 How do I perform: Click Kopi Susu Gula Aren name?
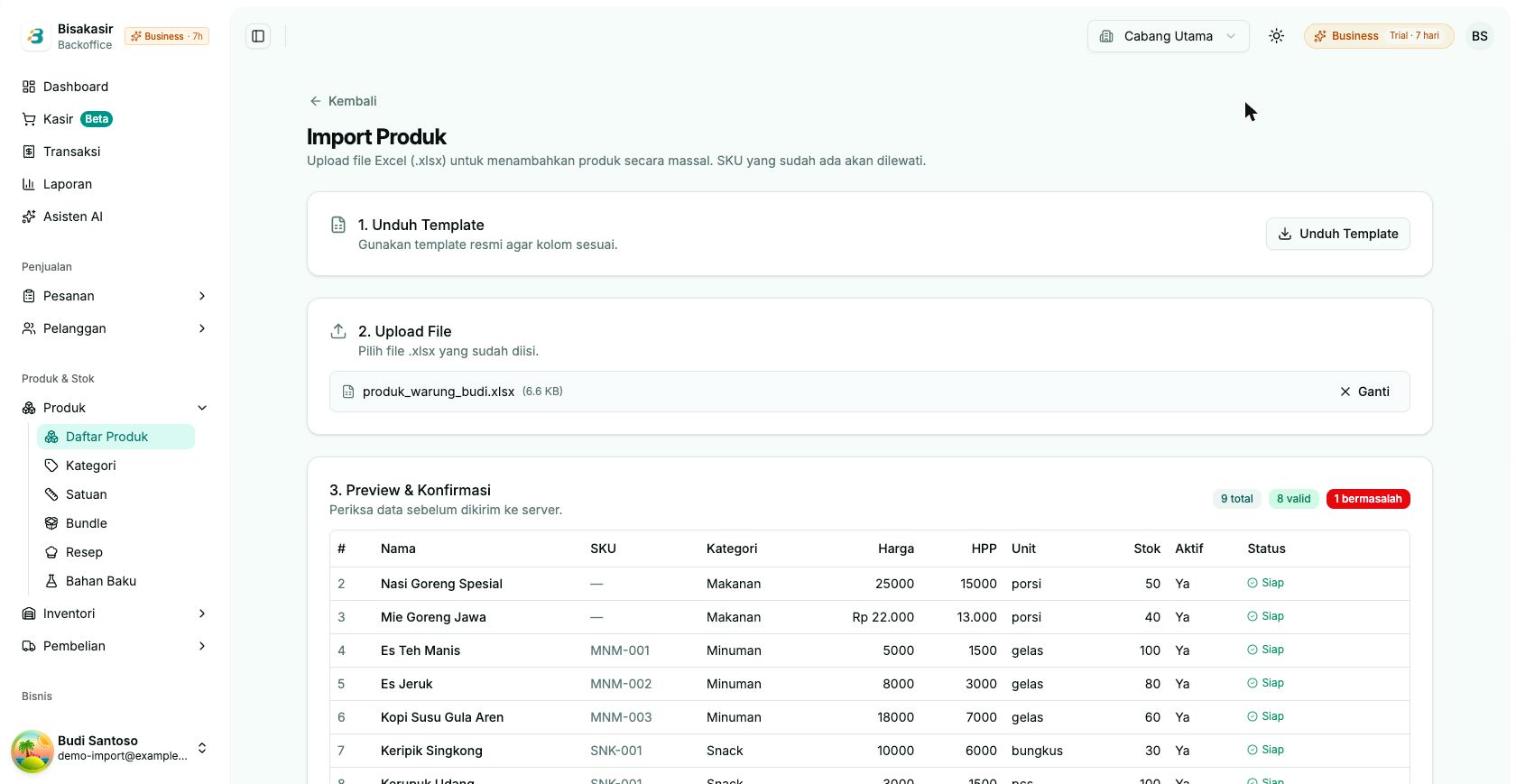pos(442,717)
